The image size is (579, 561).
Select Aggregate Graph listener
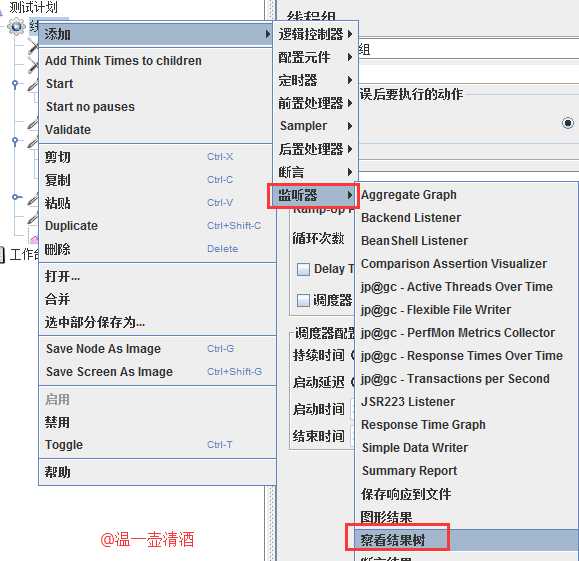(466, 195)
